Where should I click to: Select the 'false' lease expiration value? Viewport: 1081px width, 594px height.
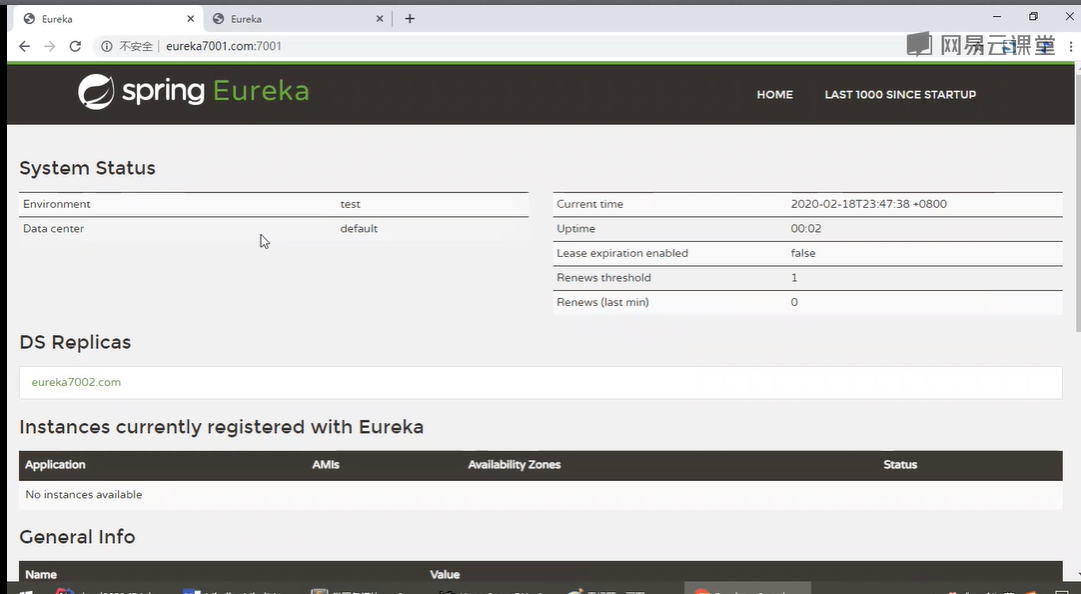(803, 253)
